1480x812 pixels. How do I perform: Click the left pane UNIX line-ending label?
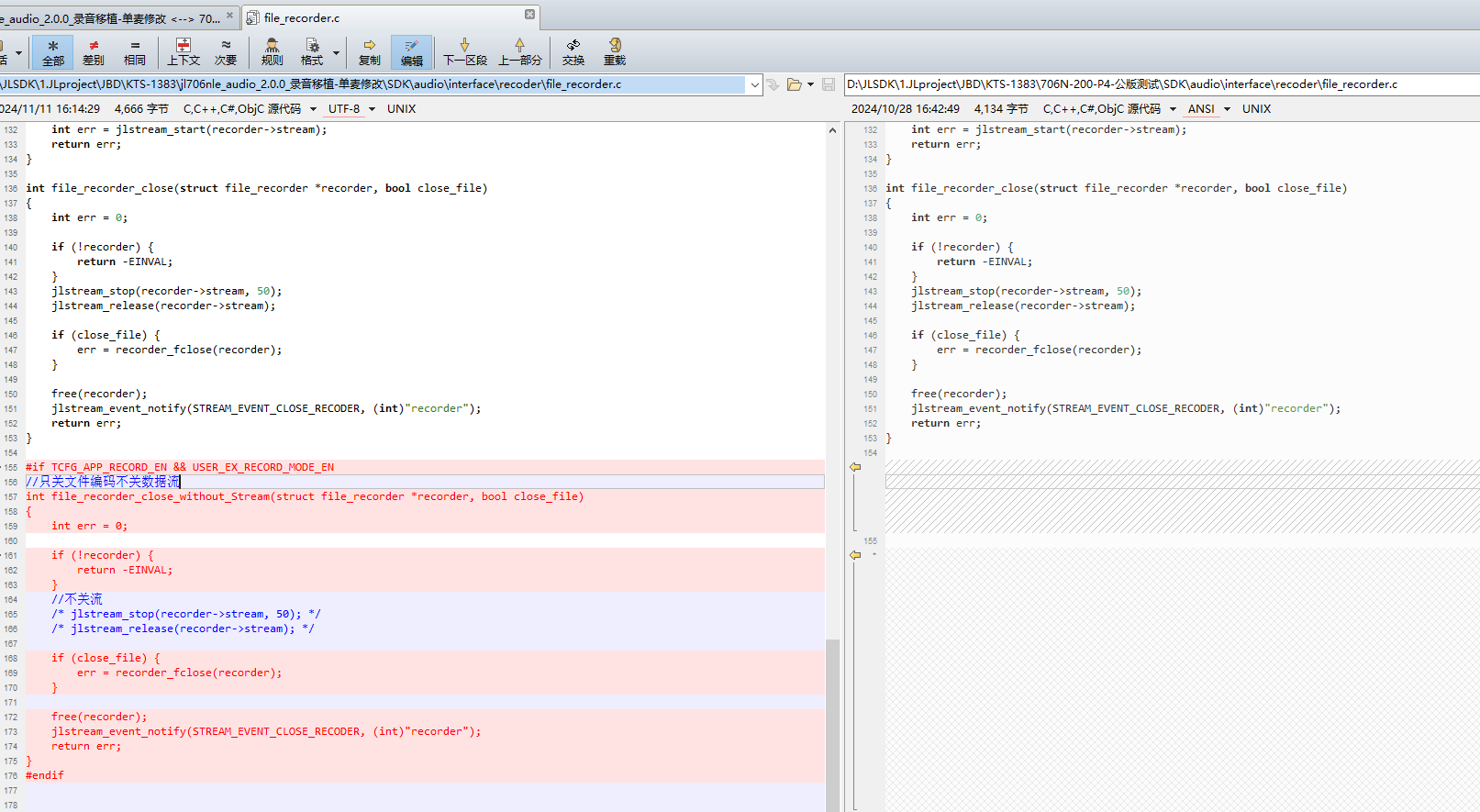401,109
